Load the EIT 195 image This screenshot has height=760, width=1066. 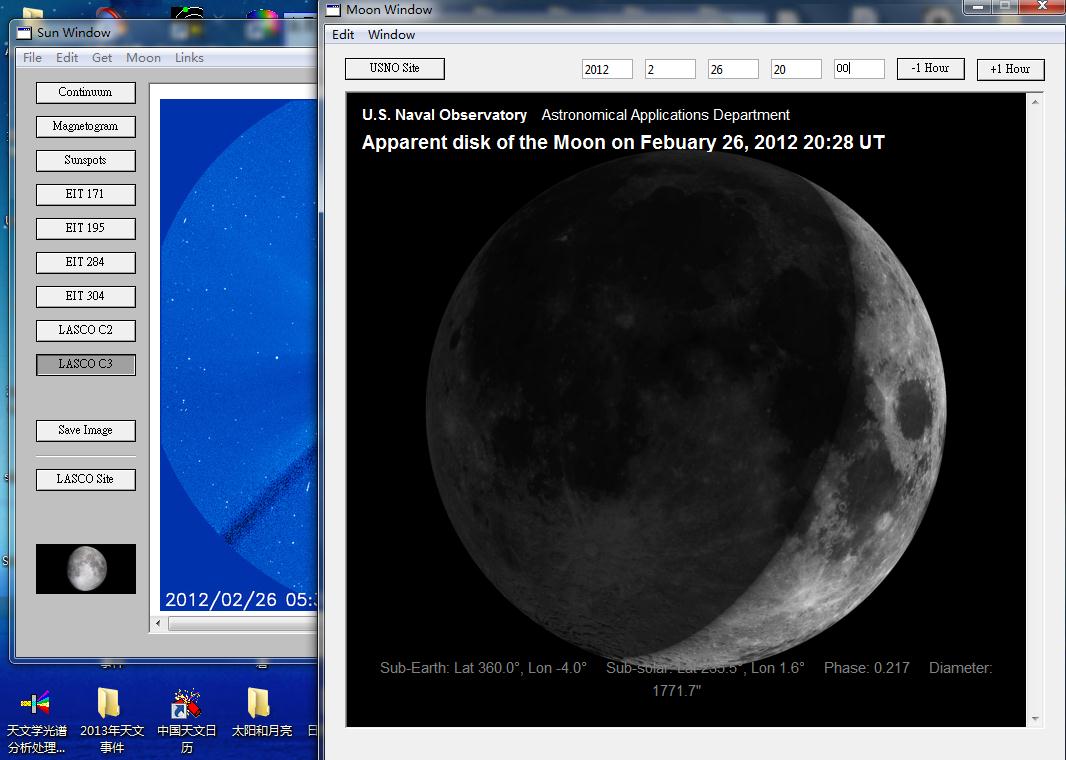coord(86,228)
